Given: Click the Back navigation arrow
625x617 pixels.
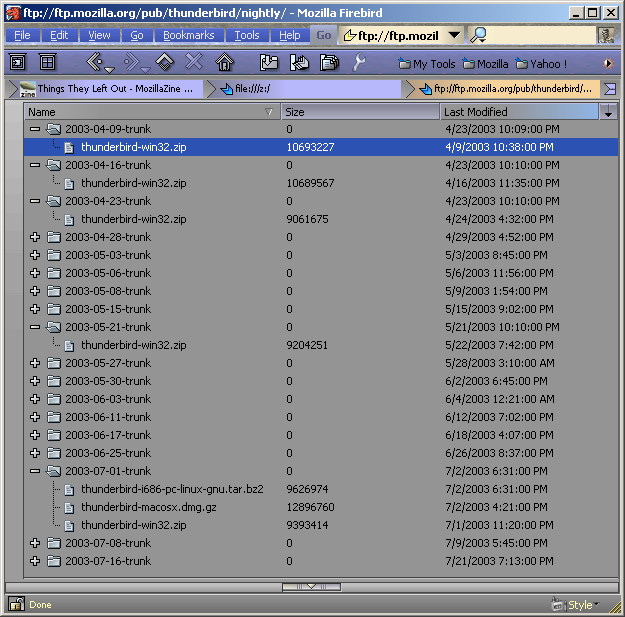Looking at the screenshot, I should point(95,63).
